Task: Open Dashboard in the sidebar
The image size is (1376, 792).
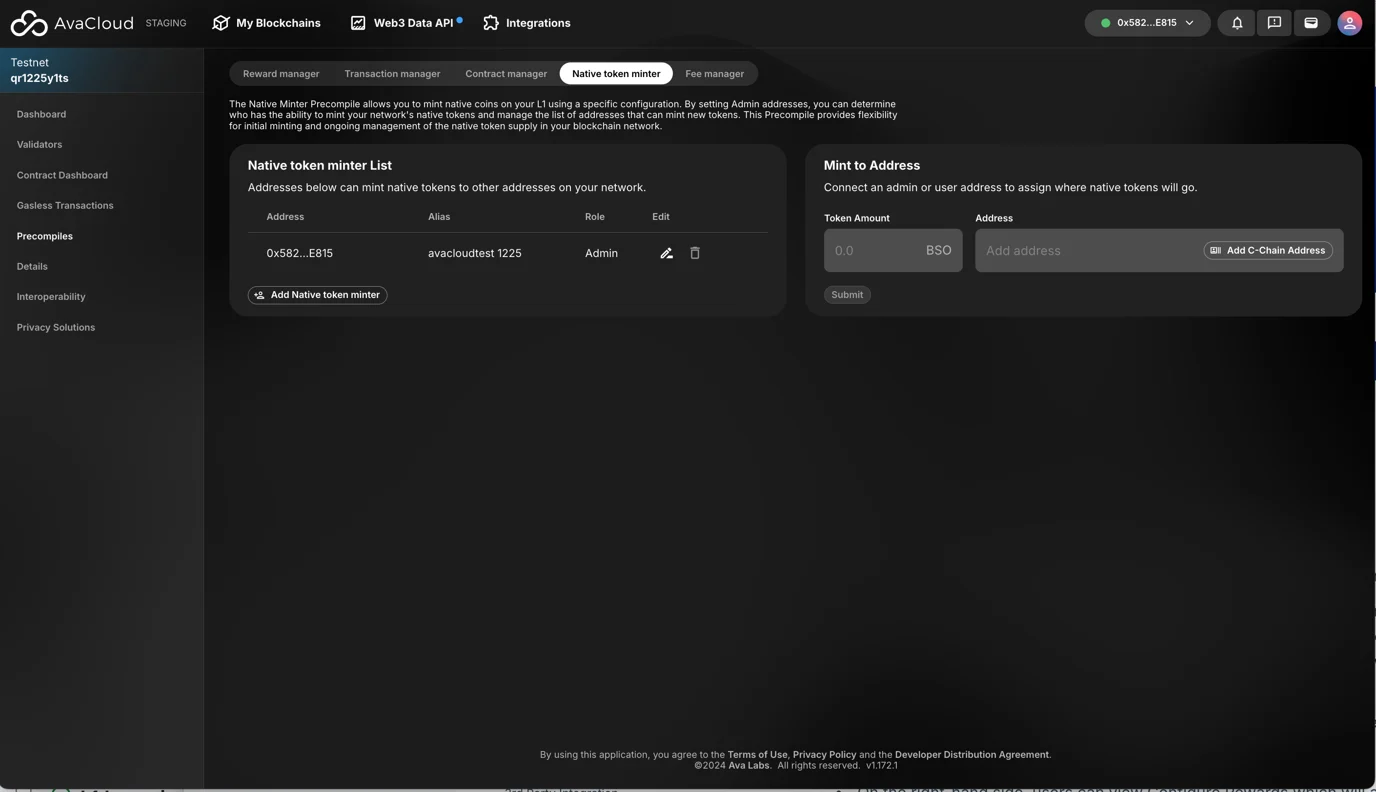Action: 41,115
